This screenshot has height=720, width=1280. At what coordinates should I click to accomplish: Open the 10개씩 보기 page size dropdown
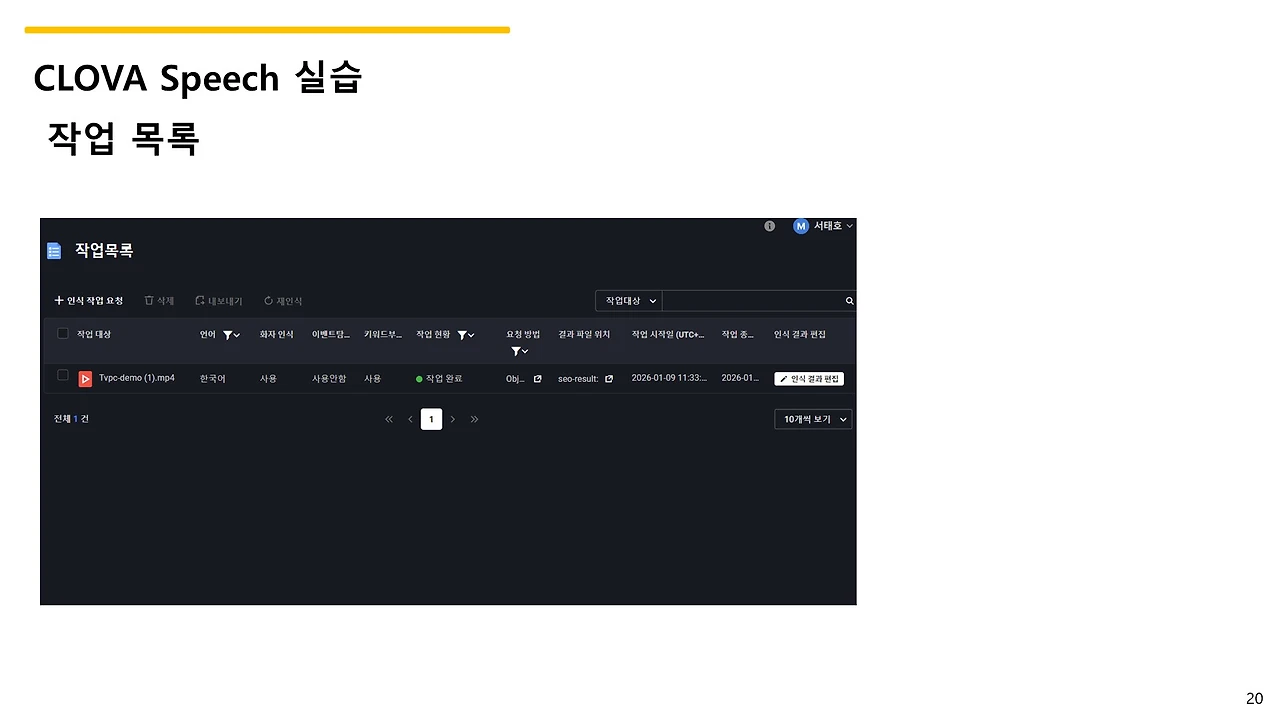(814, 419)
